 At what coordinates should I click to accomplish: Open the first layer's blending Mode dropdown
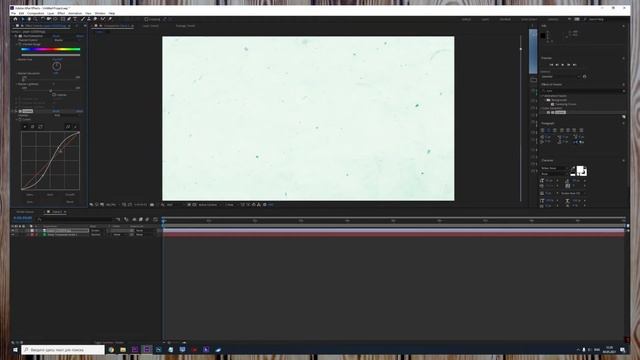pyautogui.click(x=98, y=231)
